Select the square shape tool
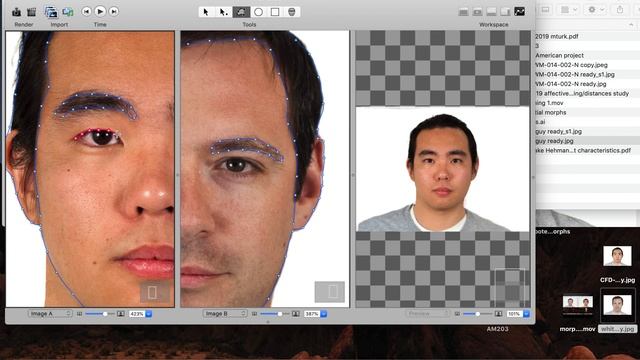Image resolution: width=640 pixels, height=360 pixels. 275,12
